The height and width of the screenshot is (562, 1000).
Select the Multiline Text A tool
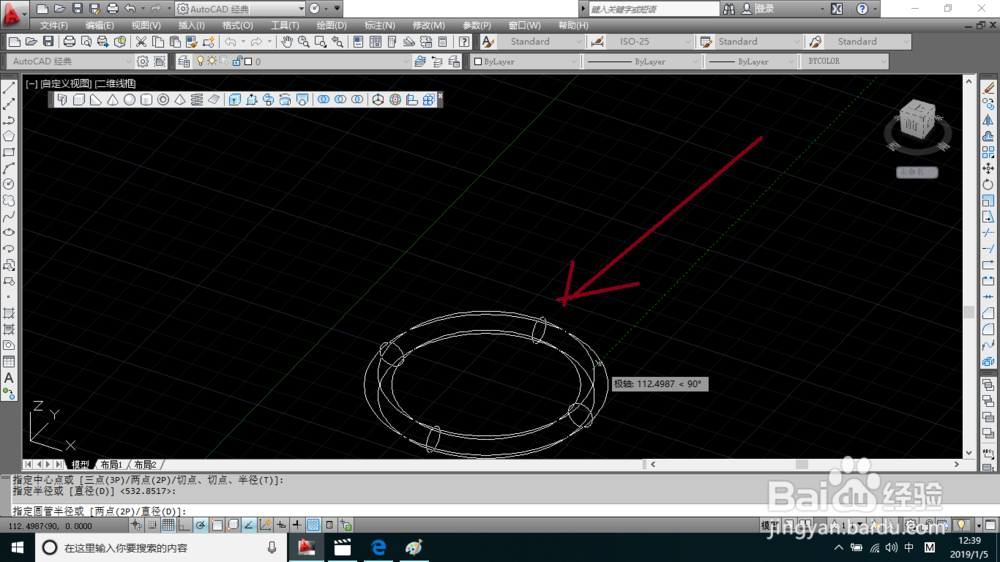coord(9,378)
